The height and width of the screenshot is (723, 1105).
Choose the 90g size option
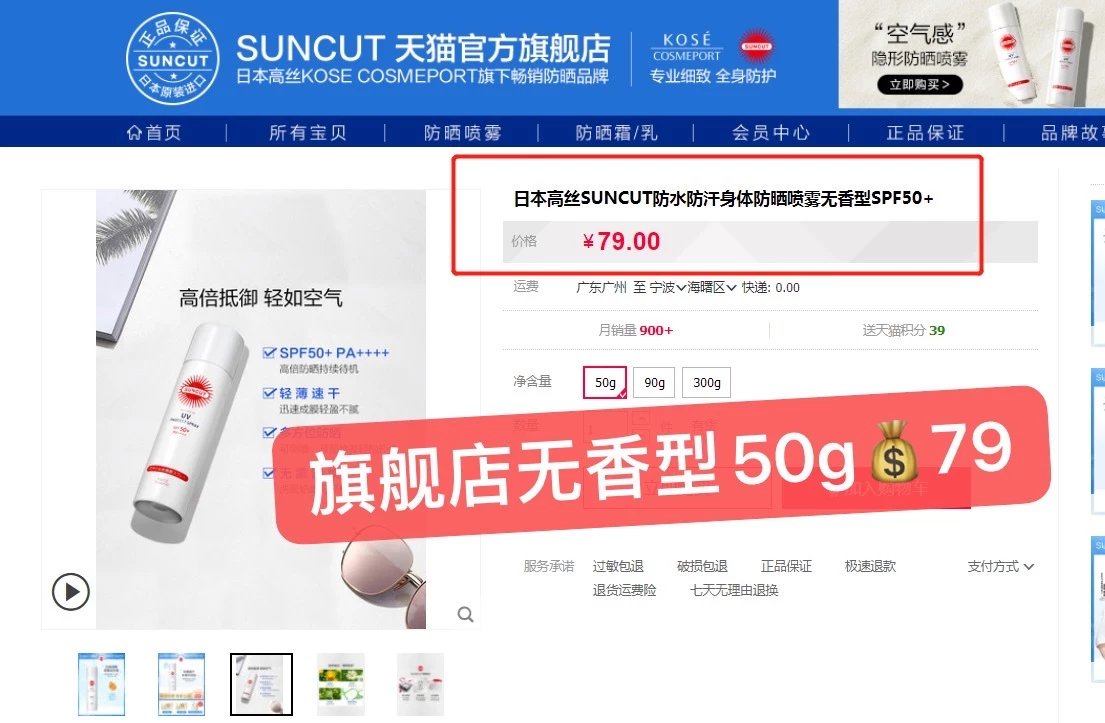pos(654,383)
